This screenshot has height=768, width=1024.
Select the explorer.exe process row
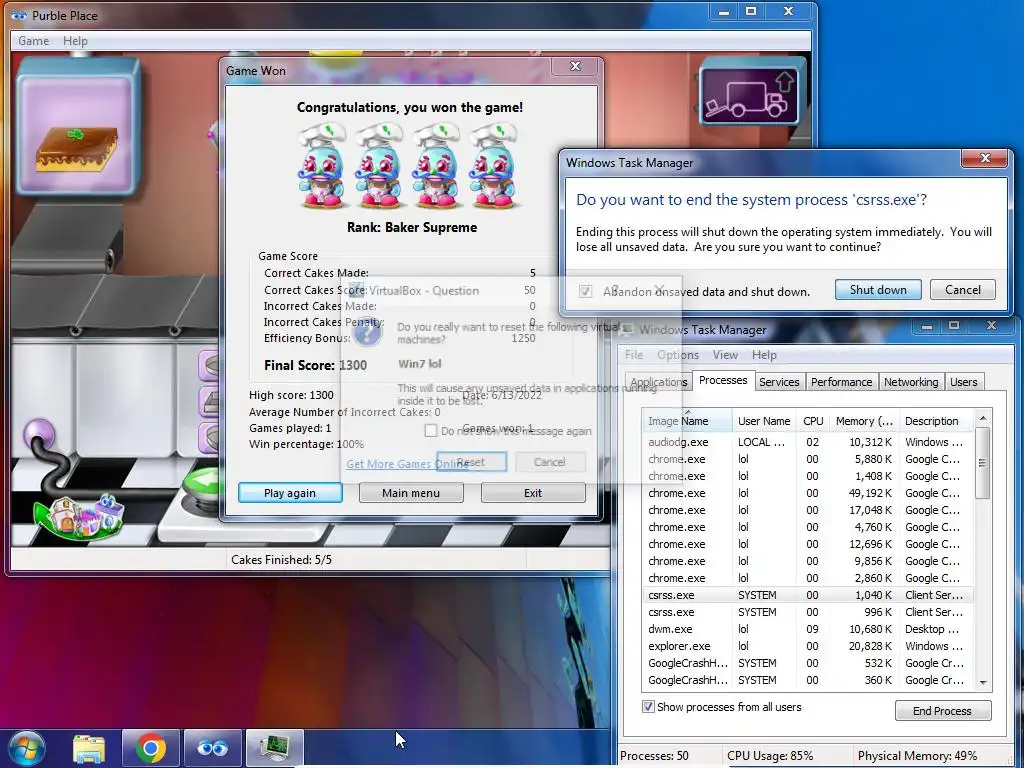coord(807,646)
